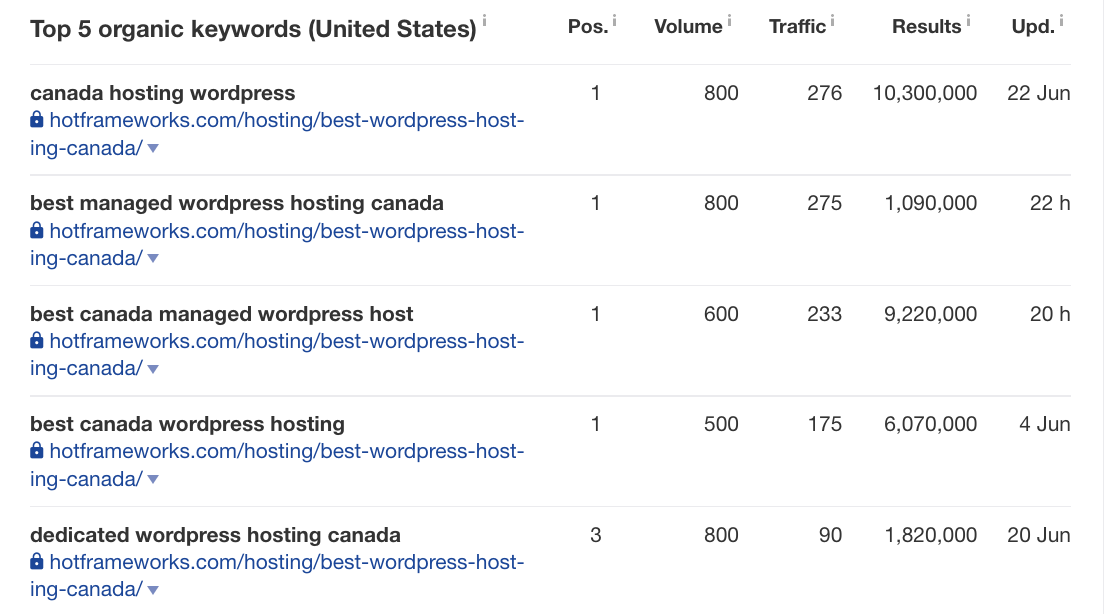
Task: Click the info icon beside Upd. header
Action: (1062, 20)
